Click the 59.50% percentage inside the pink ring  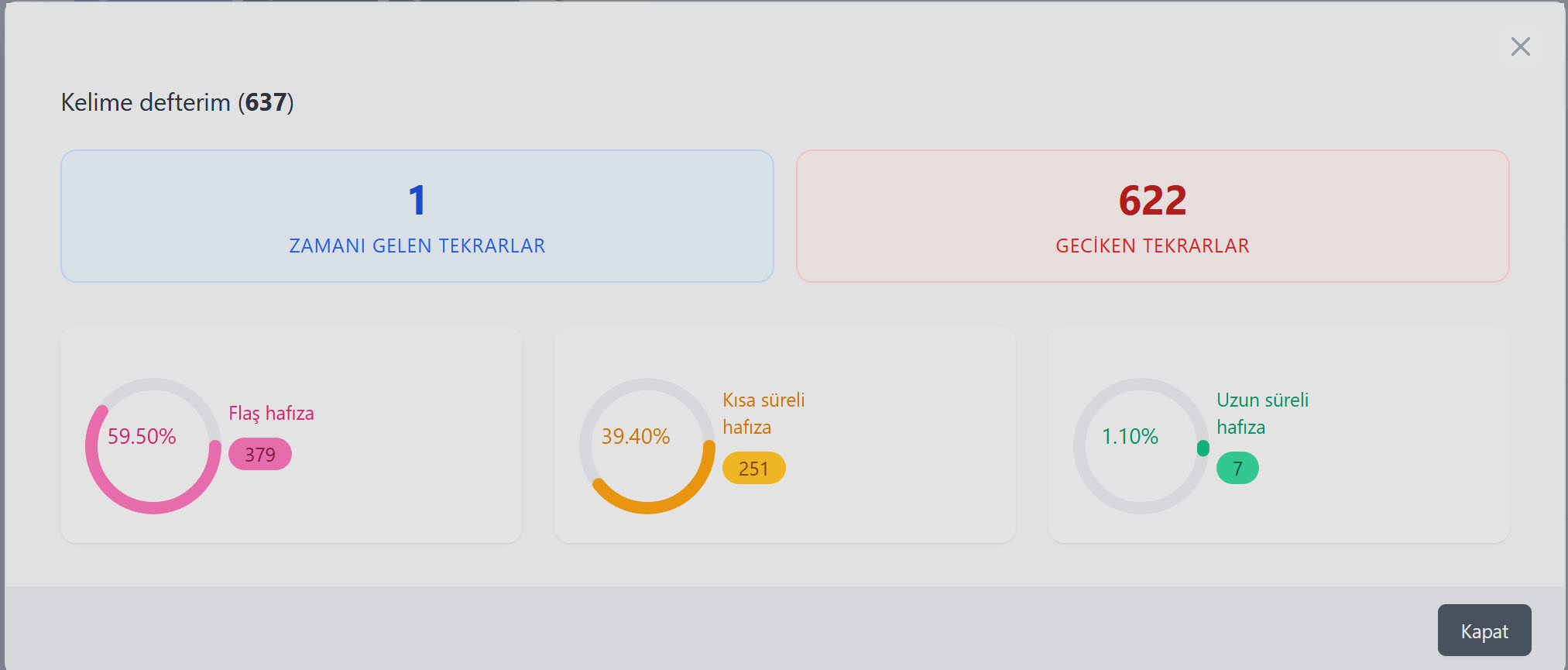(142, 437)
